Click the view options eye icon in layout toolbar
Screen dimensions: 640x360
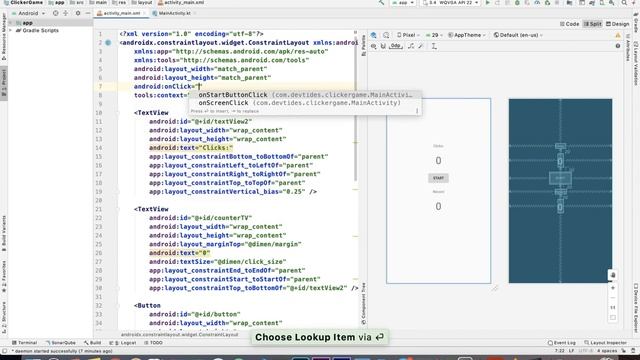click(x=373, y=46)
